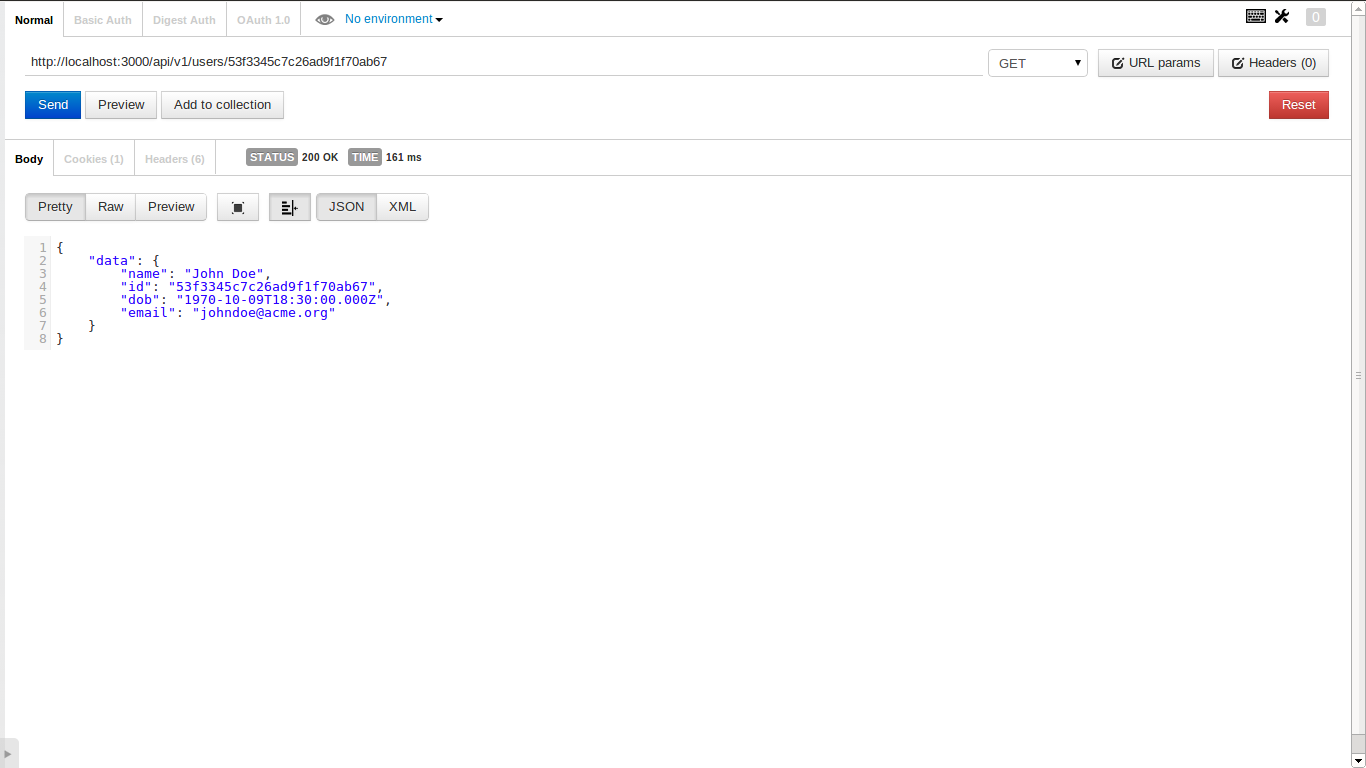Click the "200 OK" status text
The image size is (1366, 768).
coord(320,158)
